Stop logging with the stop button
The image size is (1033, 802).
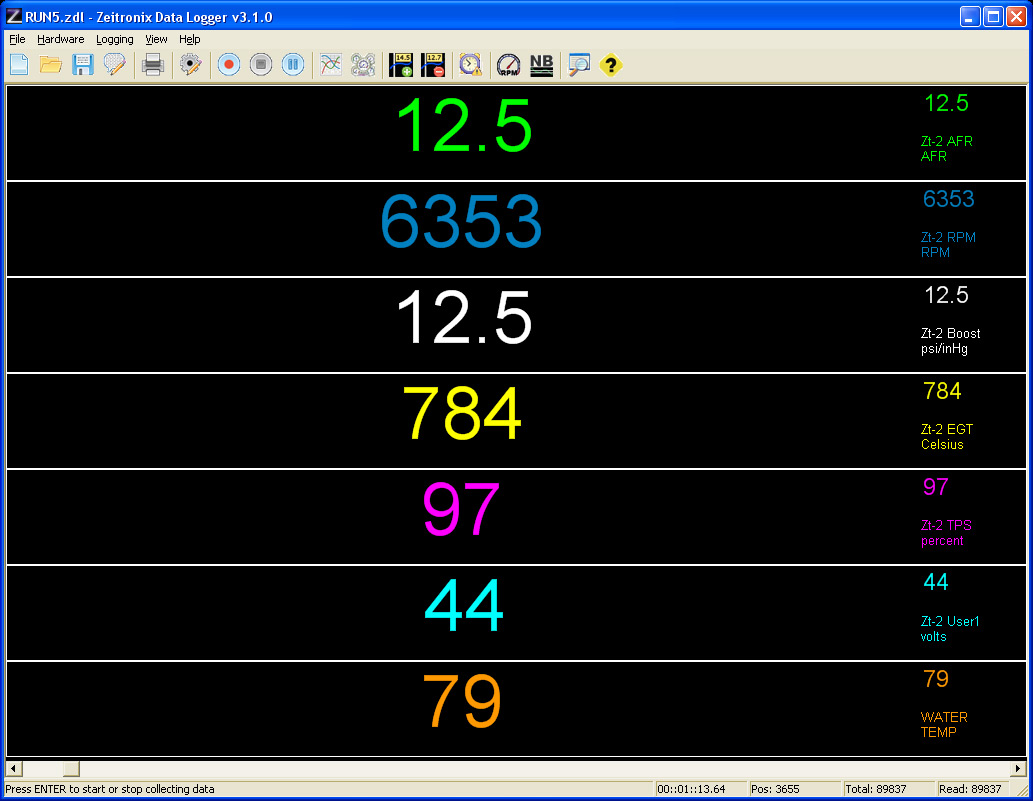260,65
